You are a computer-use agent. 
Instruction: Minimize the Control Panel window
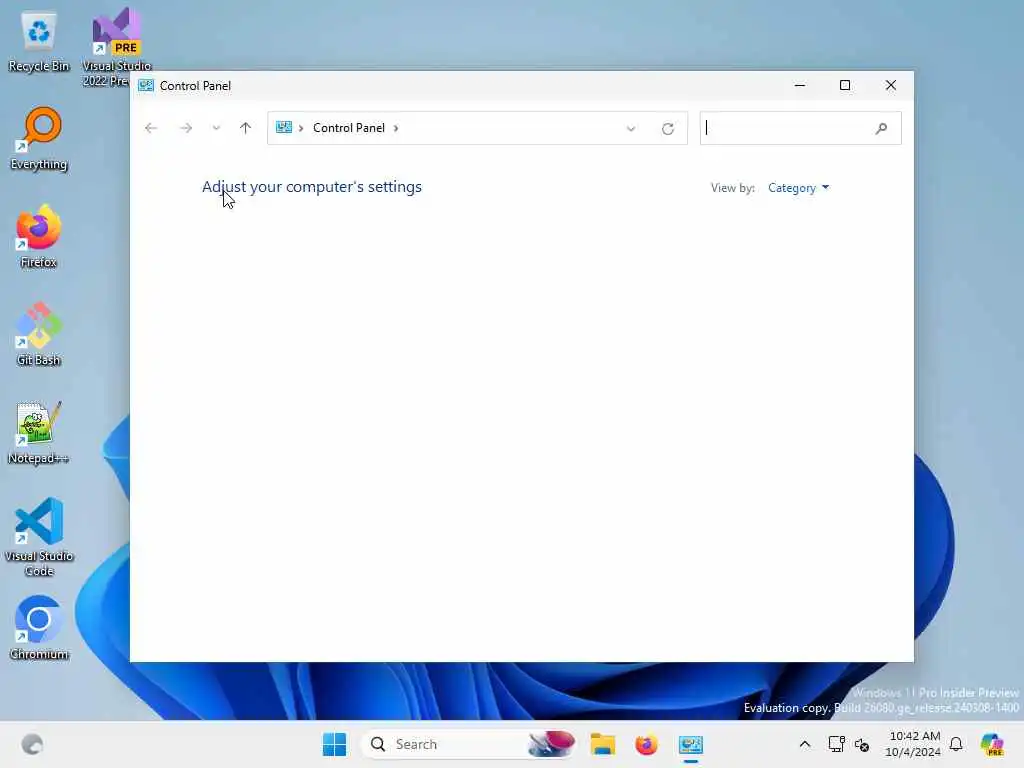pyautogui.click(x=799, y=86)
